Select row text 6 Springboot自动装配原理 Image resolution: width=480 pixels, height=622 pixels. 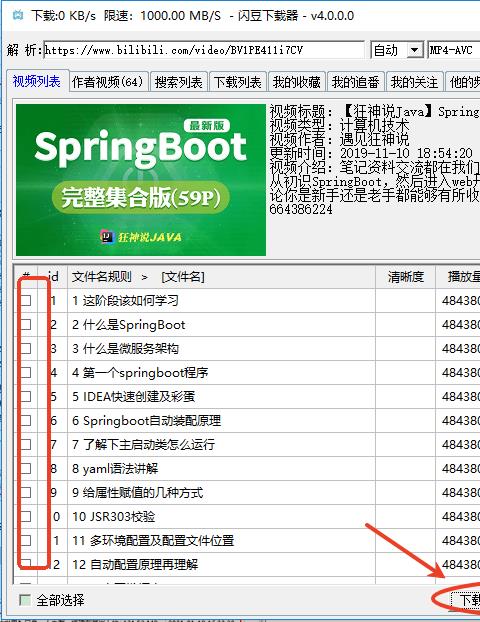(x=146, y=420)
